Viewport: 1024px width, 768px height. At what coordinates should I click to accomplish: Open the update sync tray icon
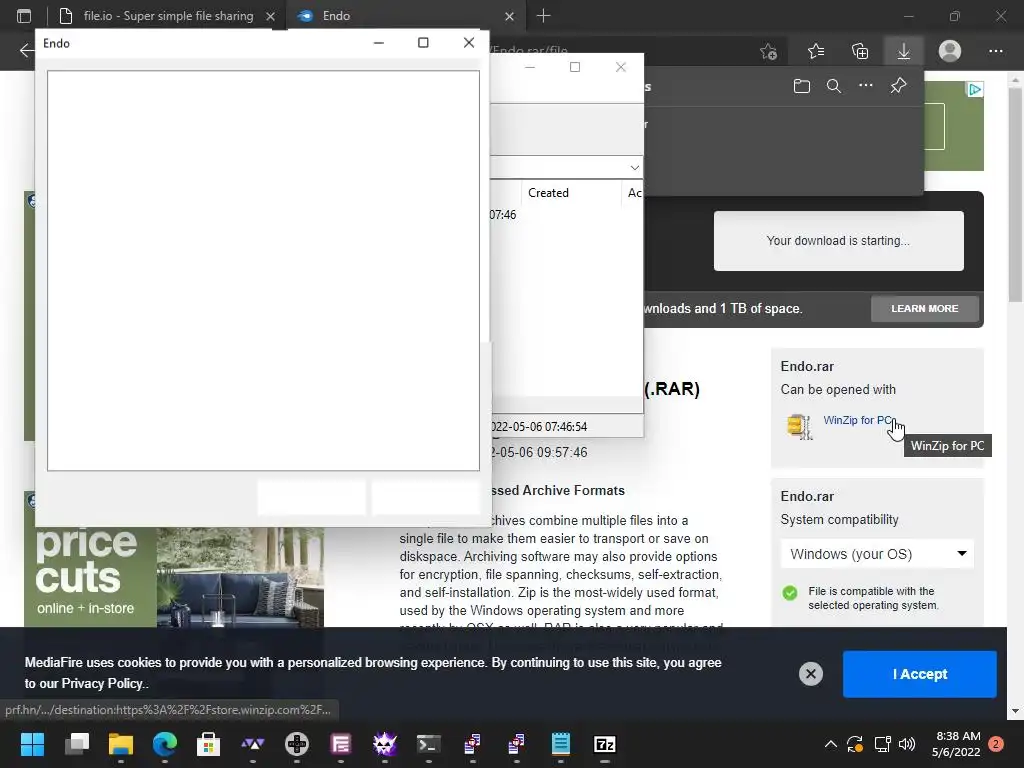pos(855,744)
